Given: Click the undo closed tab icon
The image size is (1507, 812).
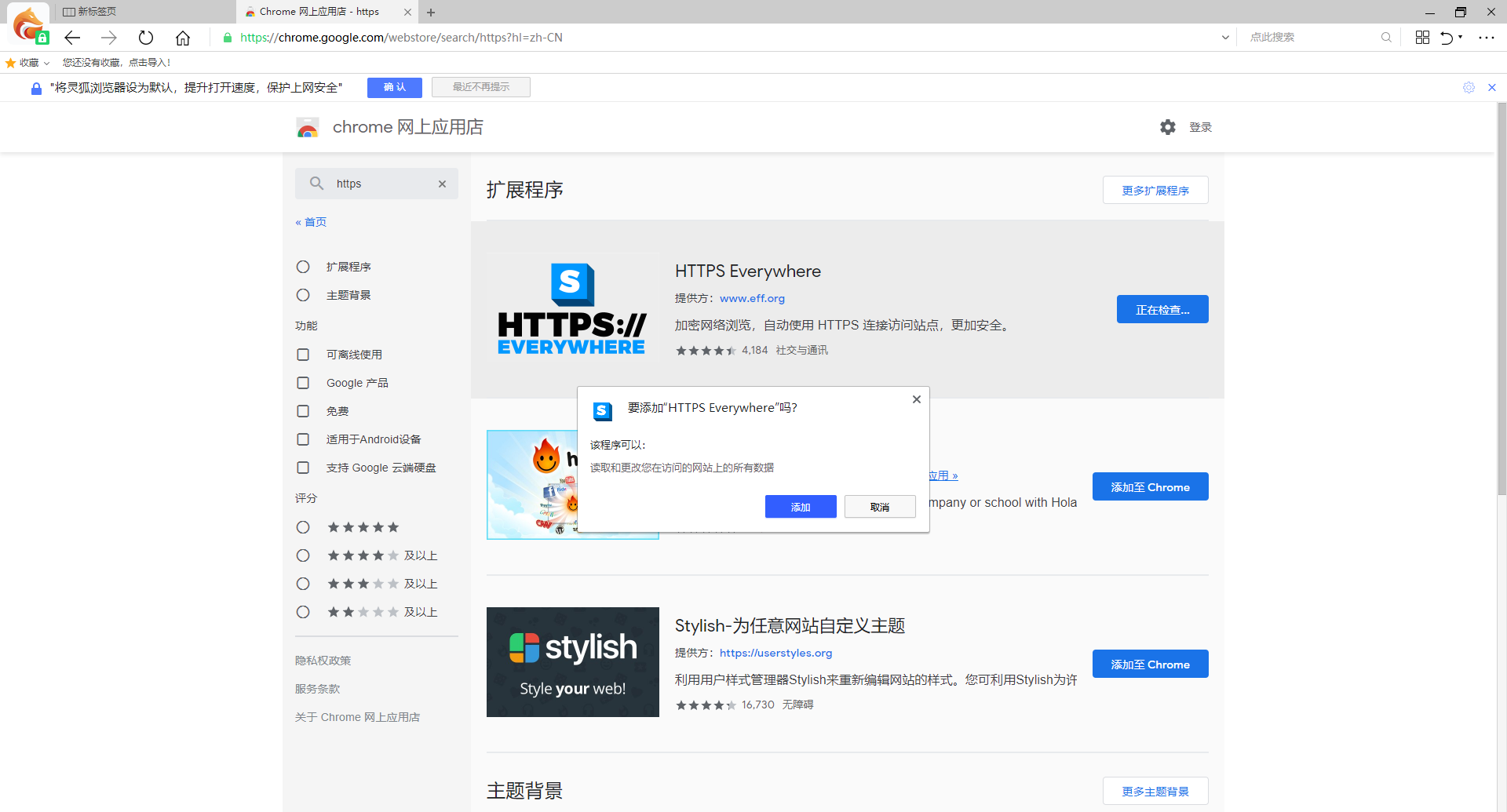Looking at the screenshot, I should [1446, 38].
